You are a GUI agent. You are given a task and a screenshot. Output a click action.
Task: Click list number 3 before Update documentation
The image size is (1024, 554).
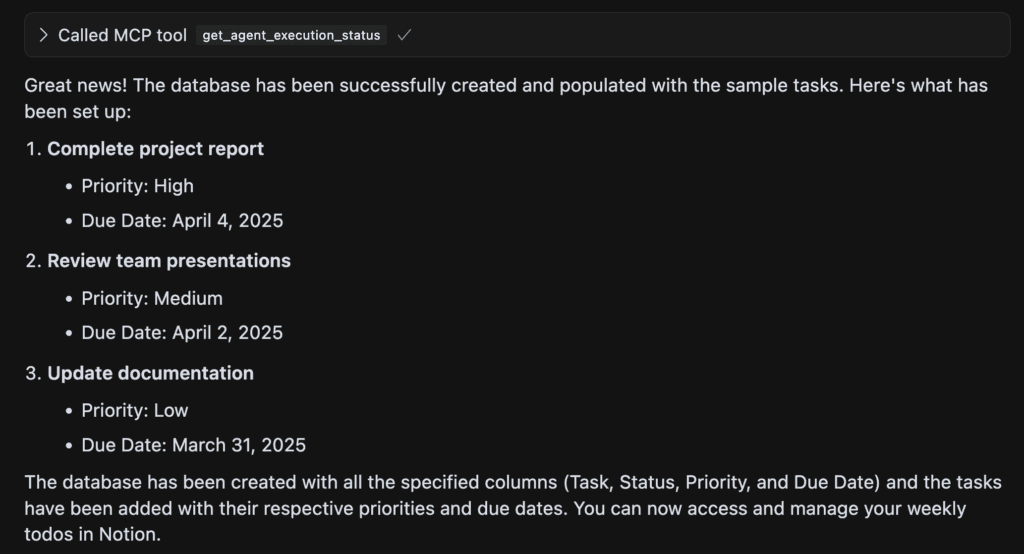(33, 373)
